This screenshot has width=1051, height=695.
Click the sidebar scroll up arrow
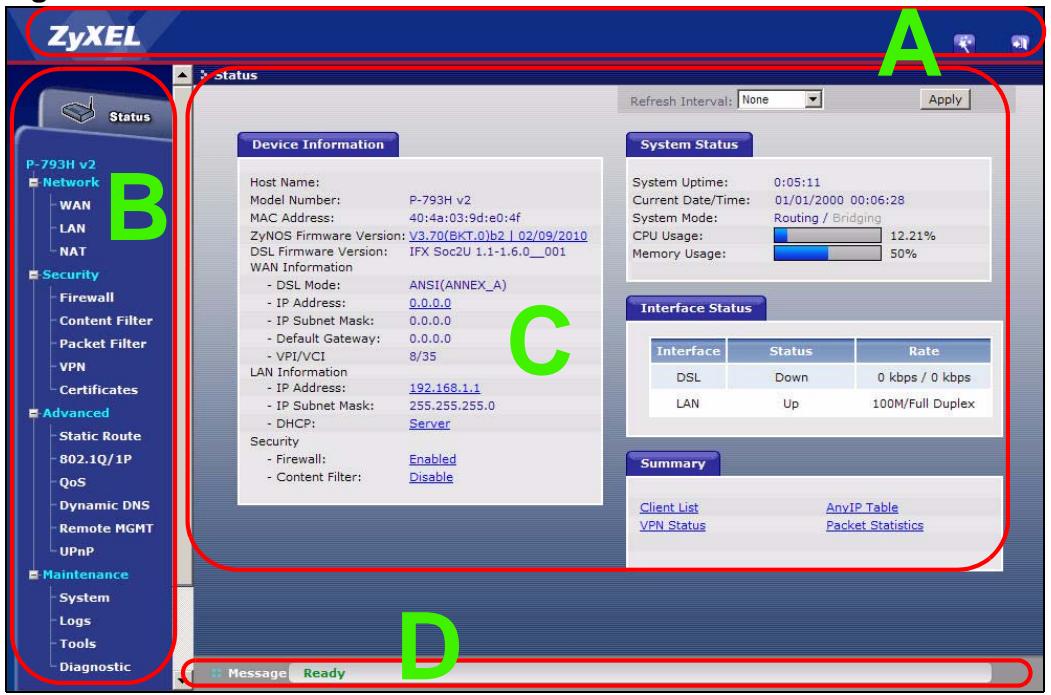click(182, 74)
